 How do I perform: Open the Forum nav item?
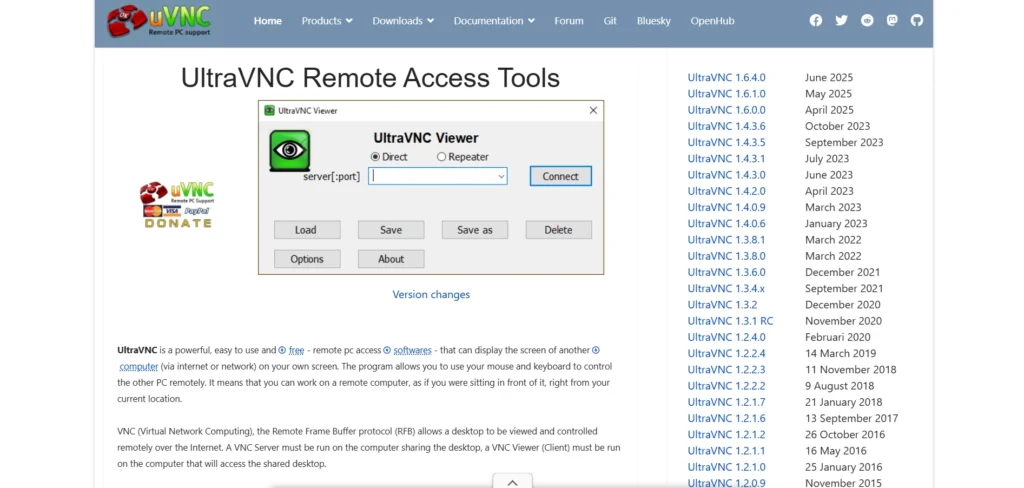pos(569,21)
